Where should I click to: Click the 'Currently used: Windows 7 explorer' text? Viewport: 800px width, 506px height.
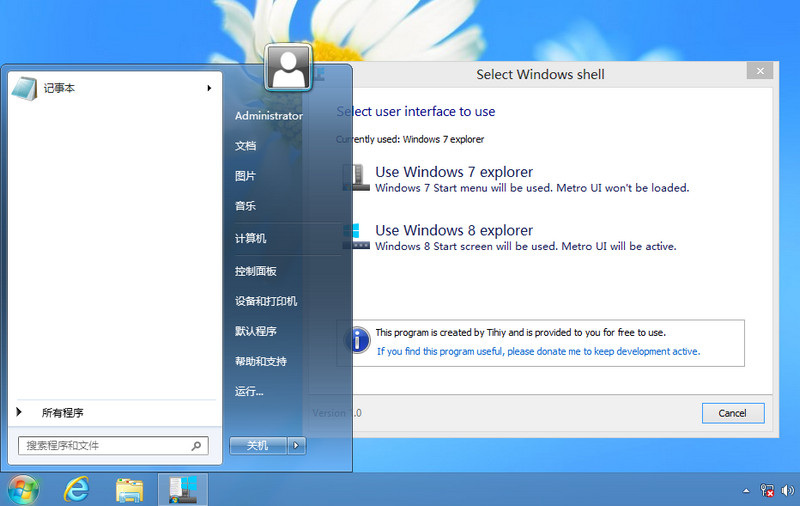click(x=410, y=139)
